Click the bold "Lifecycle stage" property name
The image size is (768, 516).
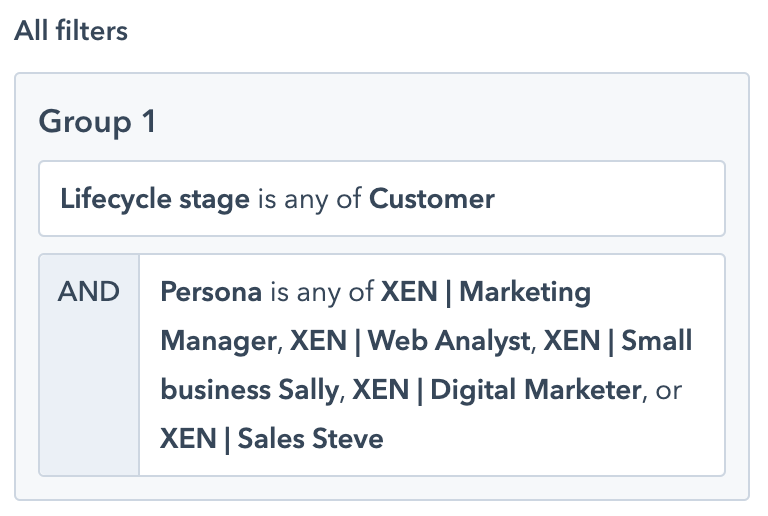[154, 199]
